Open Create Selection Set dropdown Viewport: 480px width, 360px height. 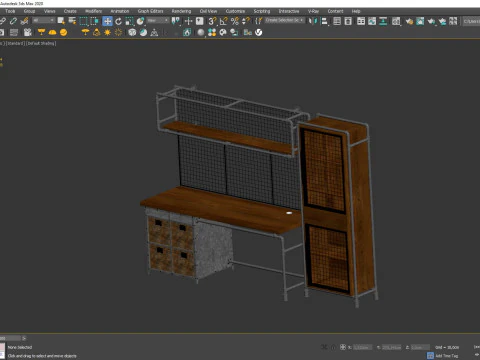click(285, 20)
